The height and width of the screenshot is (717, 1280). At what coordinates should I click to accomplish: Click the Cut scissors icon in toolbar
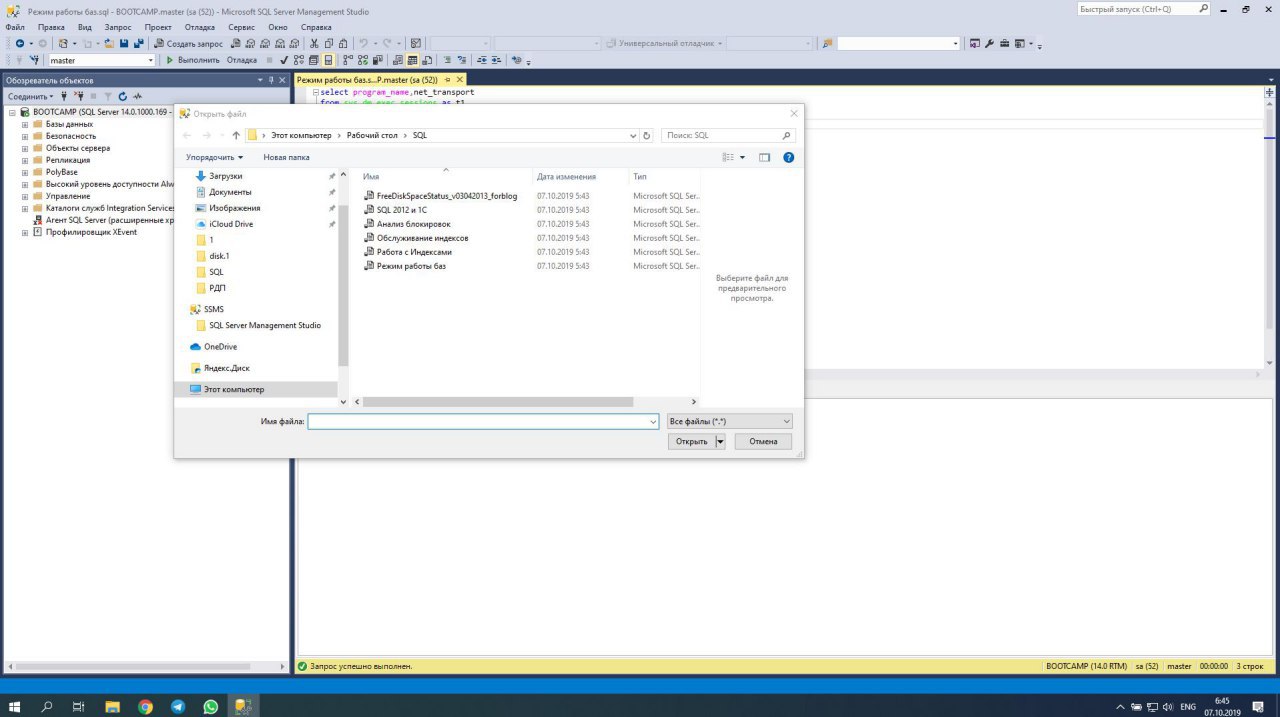tap(314, 43)
